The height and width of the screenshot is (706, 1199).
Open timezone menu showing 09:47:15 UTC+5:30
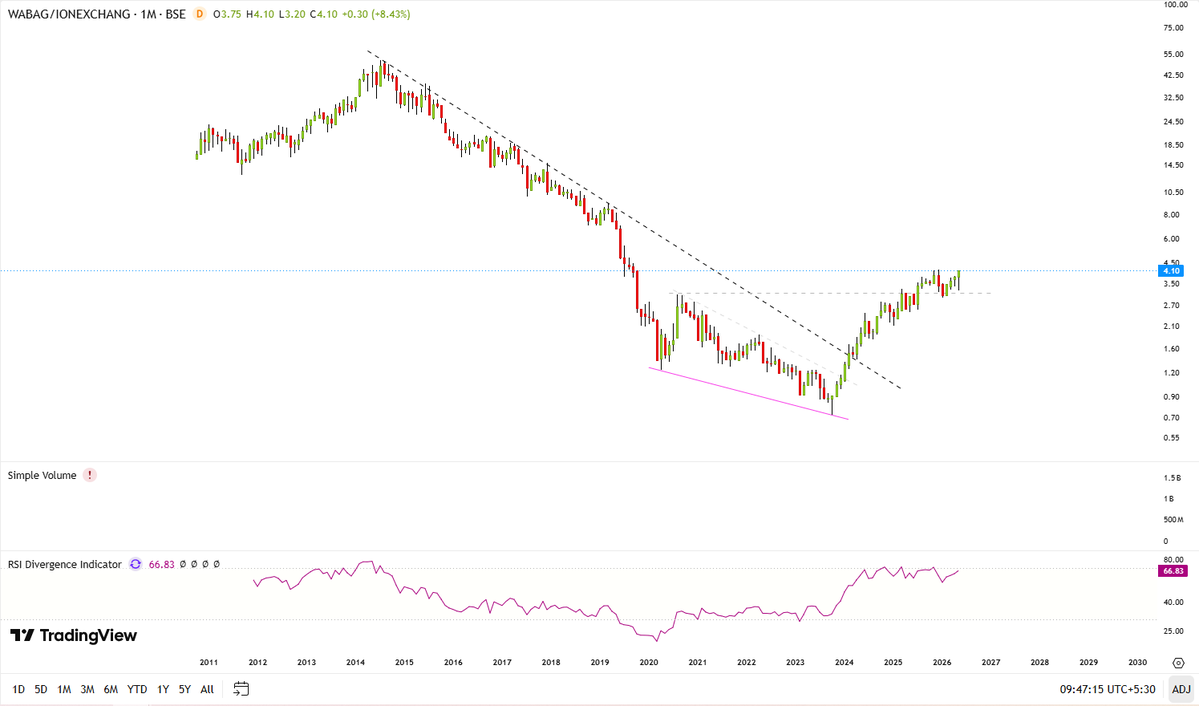1107,689
